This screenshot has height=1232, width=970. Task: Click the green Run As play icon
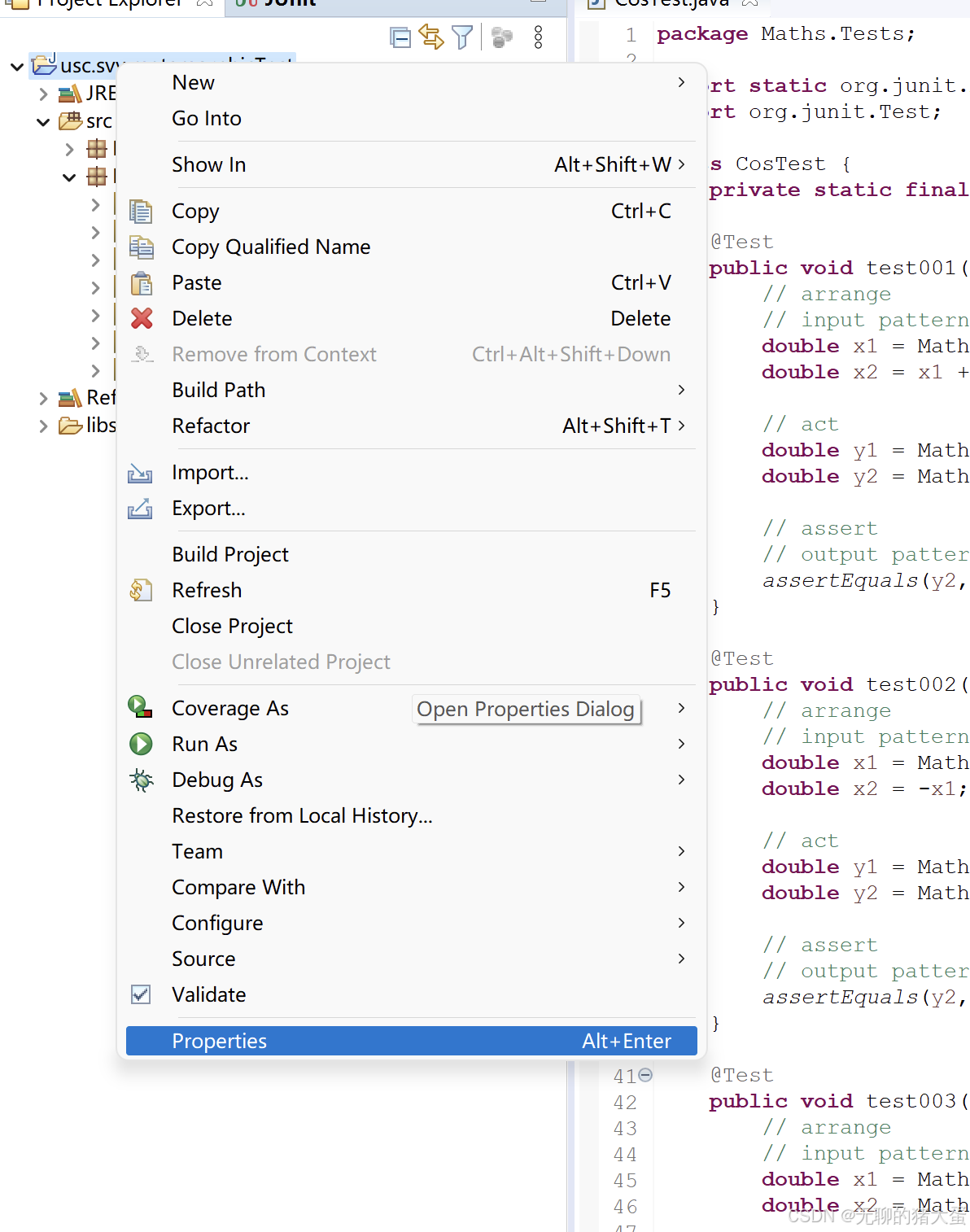pyautogui.click(x=141, y=743)
